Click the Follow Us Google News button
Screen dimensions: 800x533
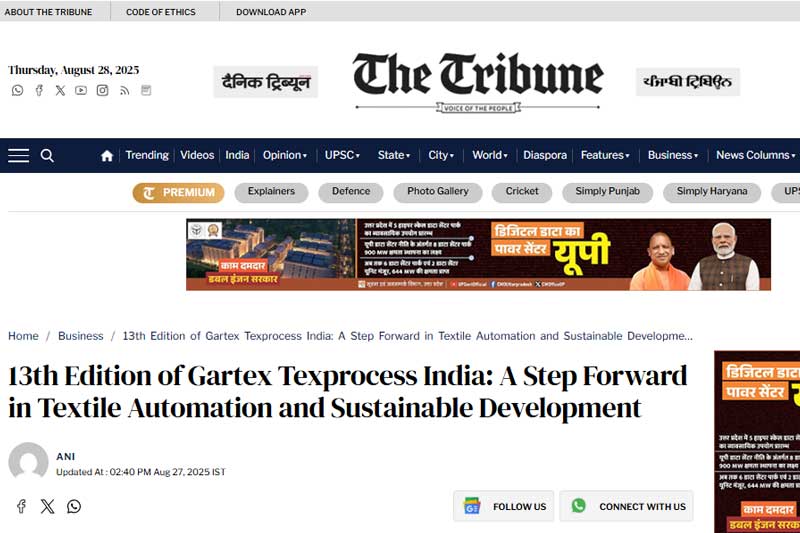click(x=504, y=506)
